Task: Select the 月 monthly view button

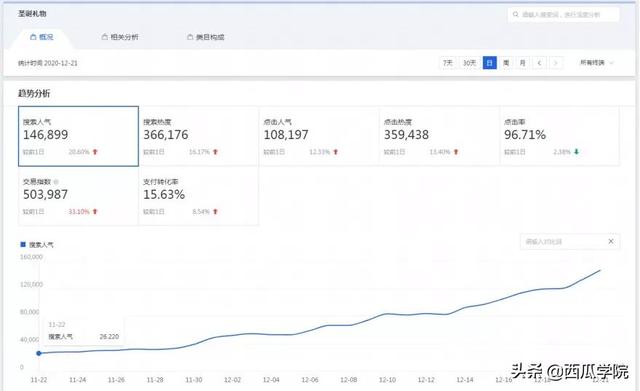Action: click(522, 63)
